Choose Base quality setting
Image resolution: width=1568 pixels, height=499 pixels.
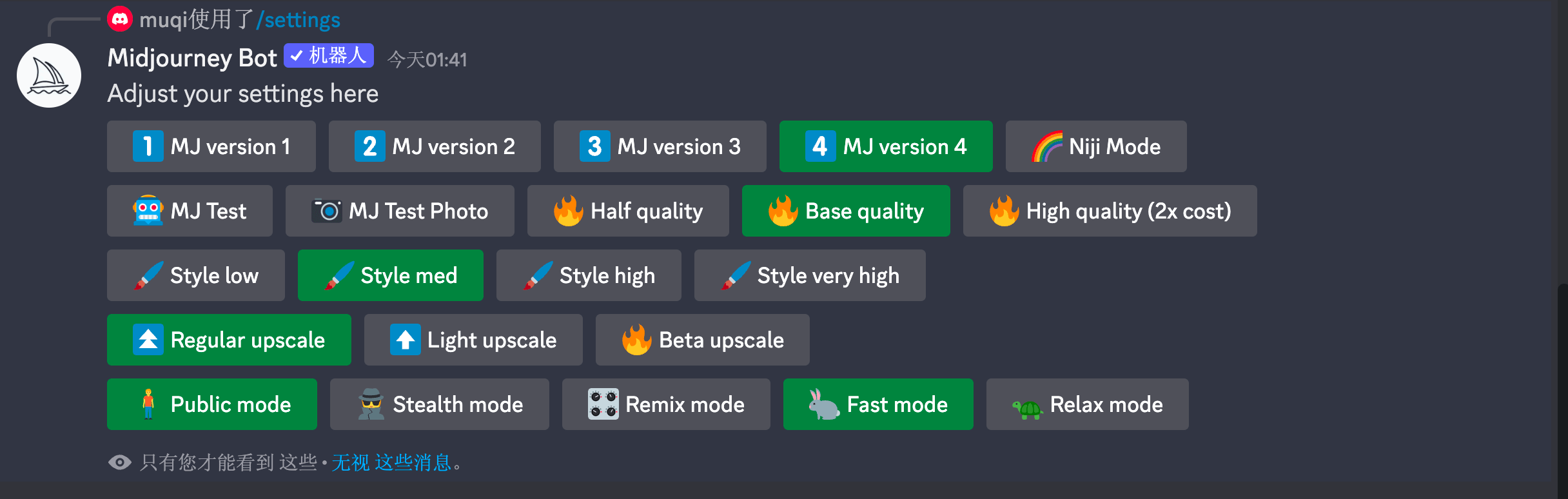pos(846,211)
